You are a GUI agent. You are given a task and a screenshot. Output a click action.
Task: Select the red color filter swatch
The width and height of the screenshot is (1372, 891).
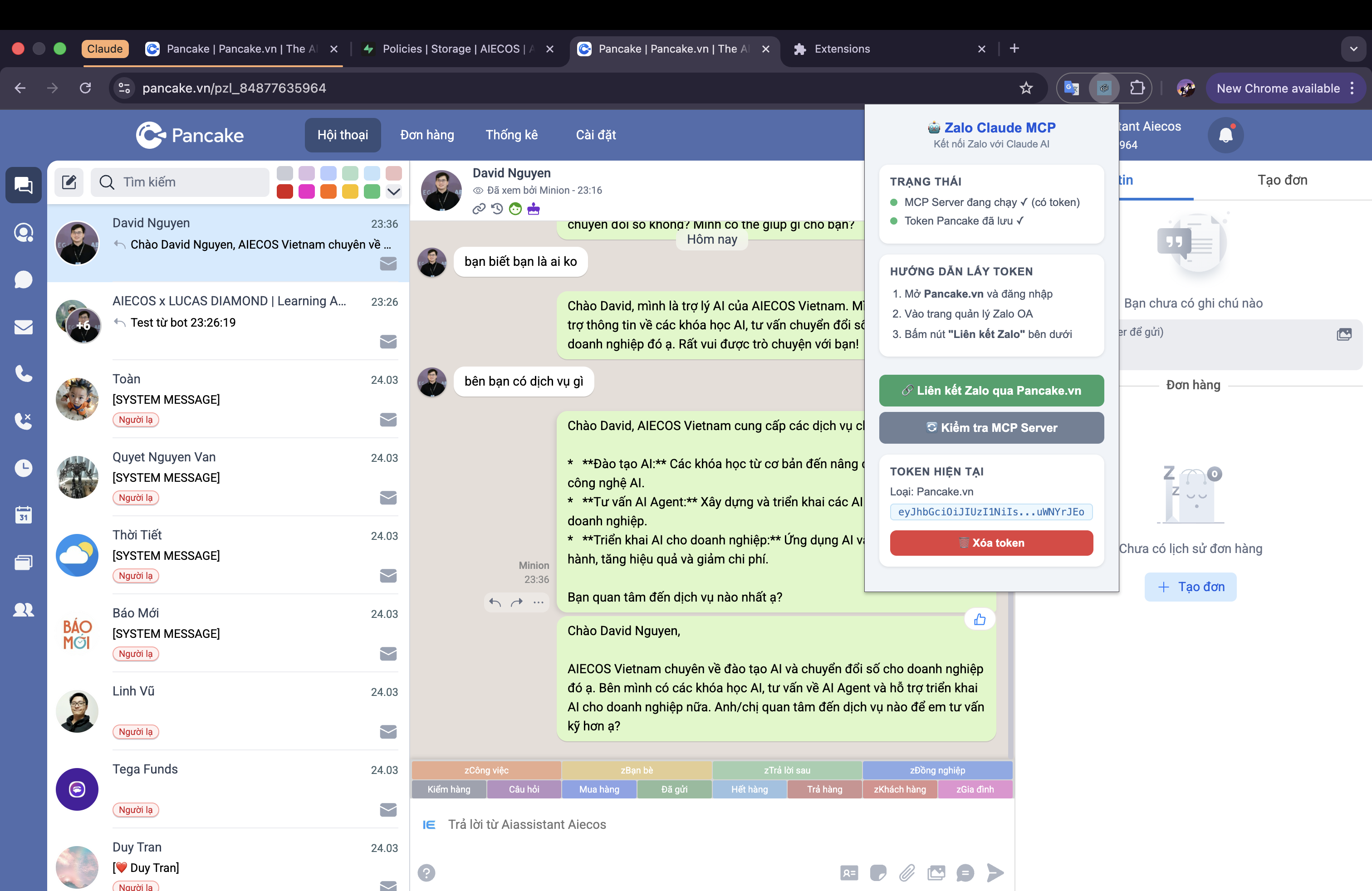click(x=285, y=191)
